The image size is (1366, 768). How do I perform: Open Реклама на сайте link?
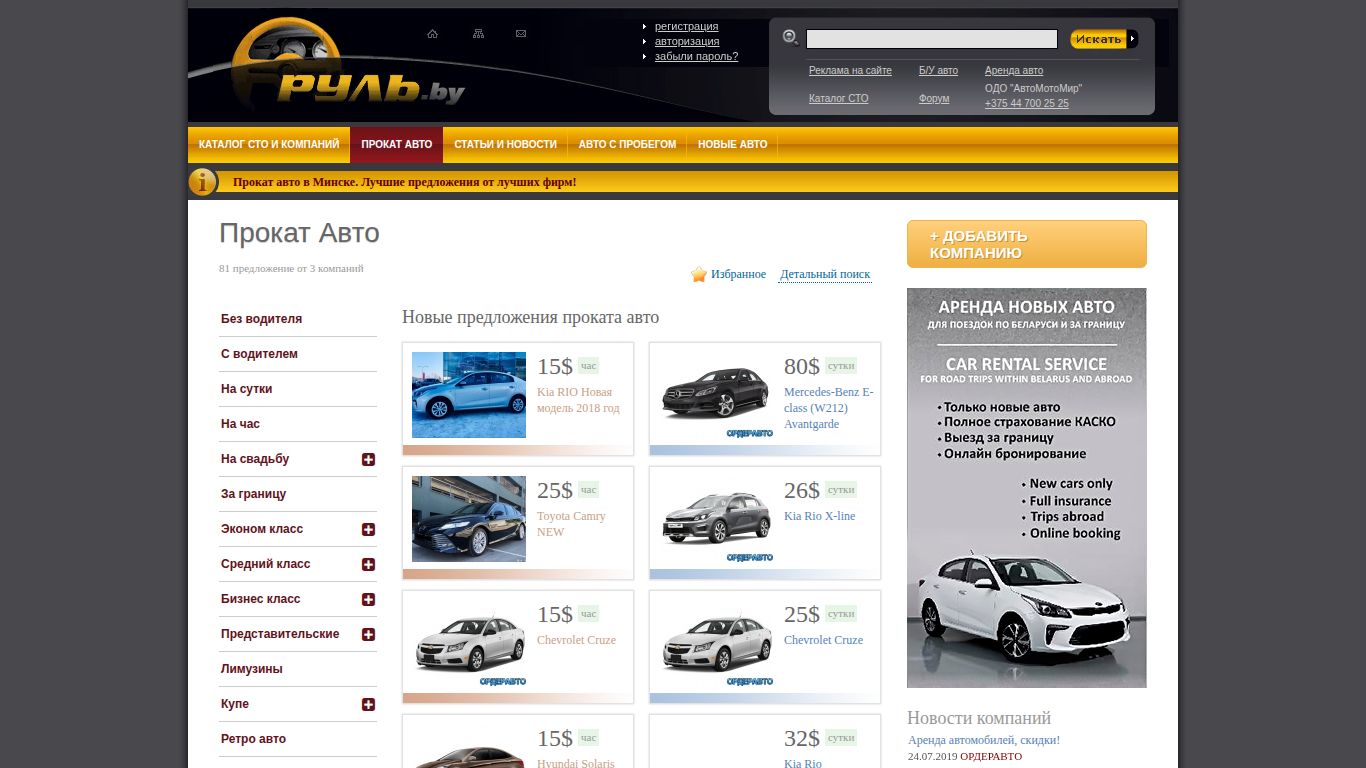(850, 71)
